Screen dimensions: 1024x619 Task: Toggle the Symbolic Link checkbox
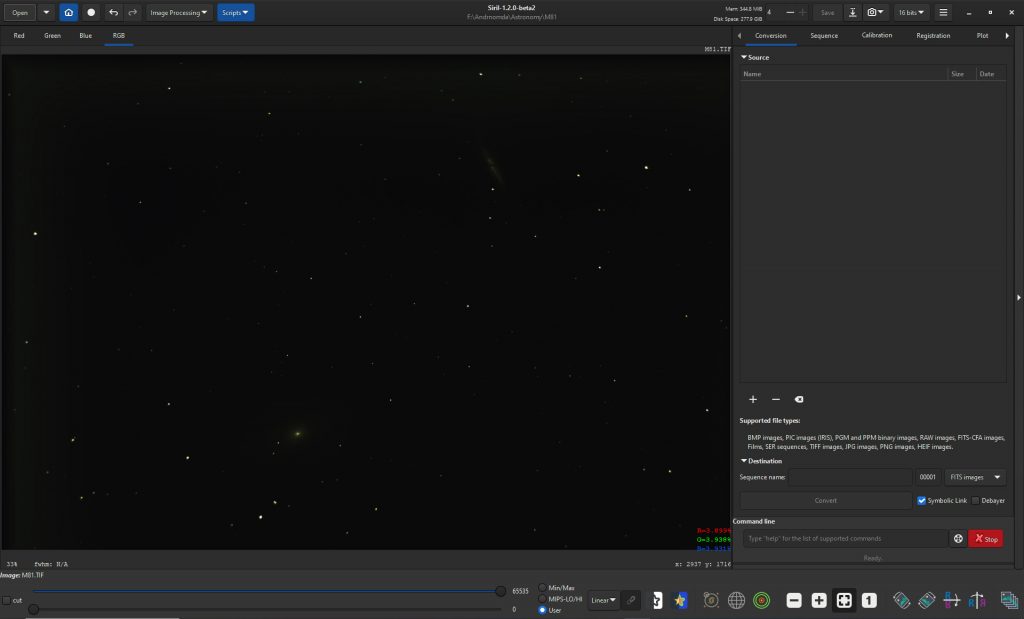pyautogui.click(x=921, y=501)
